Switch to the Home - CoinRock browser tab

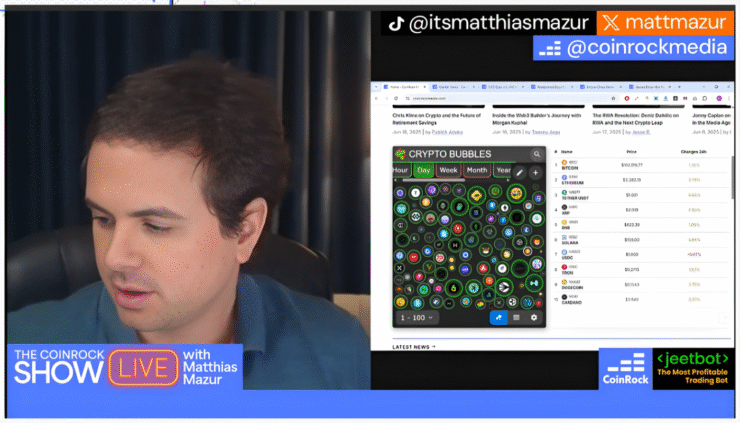[404, 87]
